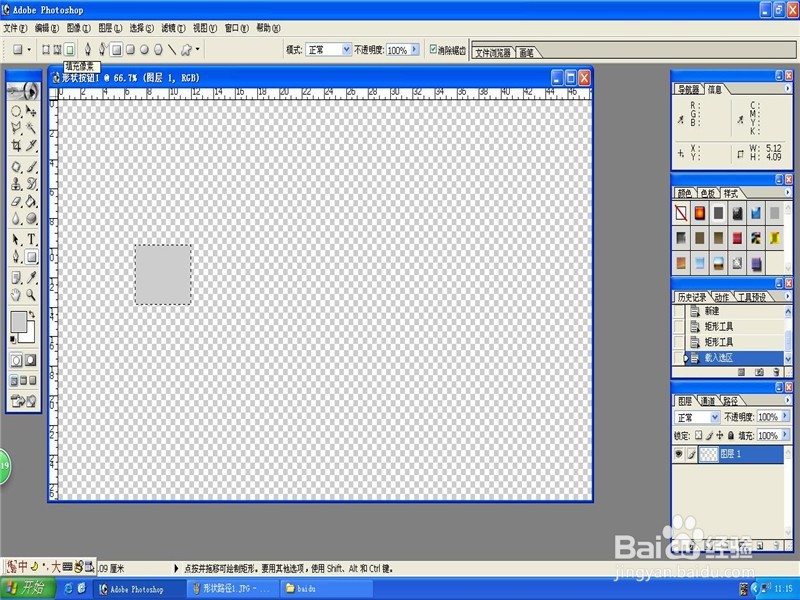Select the Hand tool
This screenshot has height=600, width=800.
point(16,295)
